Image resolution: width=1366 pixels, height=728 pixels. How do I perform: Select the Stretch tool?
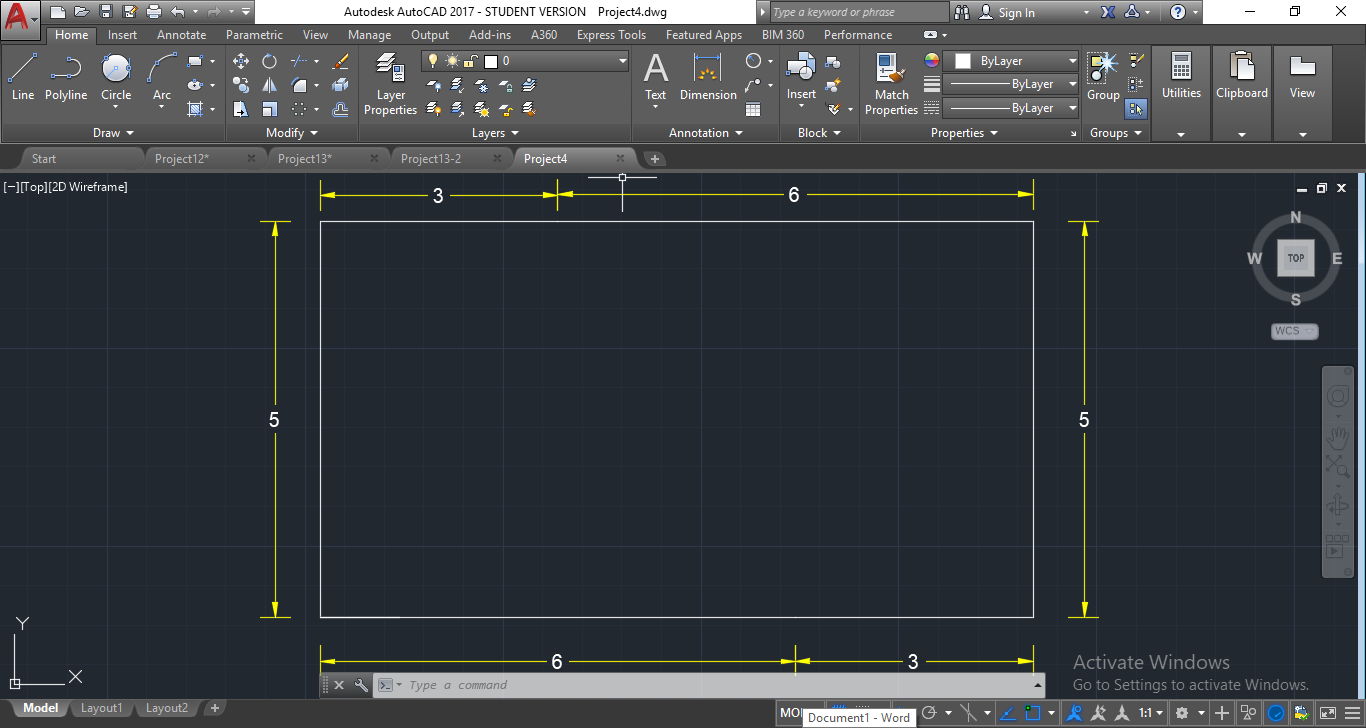[x=241, y=109]
